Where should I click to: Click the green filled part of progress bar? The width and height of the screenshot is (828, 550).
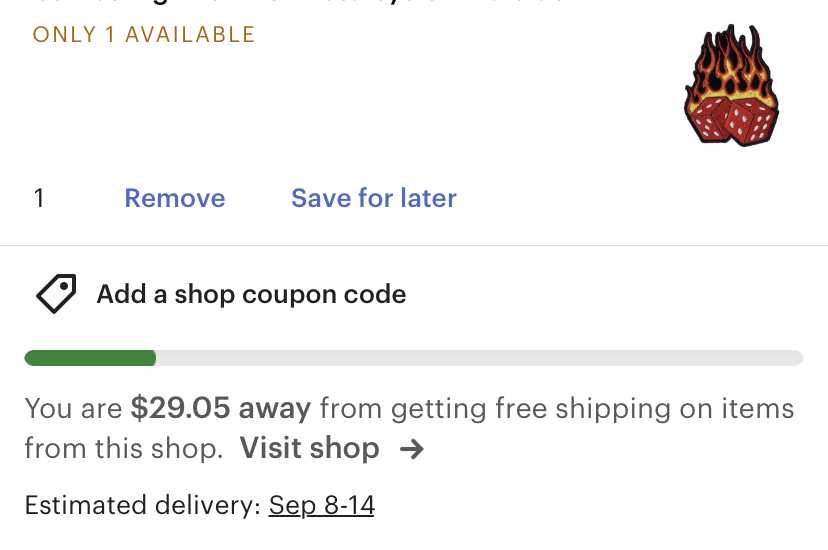click(x=90, y=358)
